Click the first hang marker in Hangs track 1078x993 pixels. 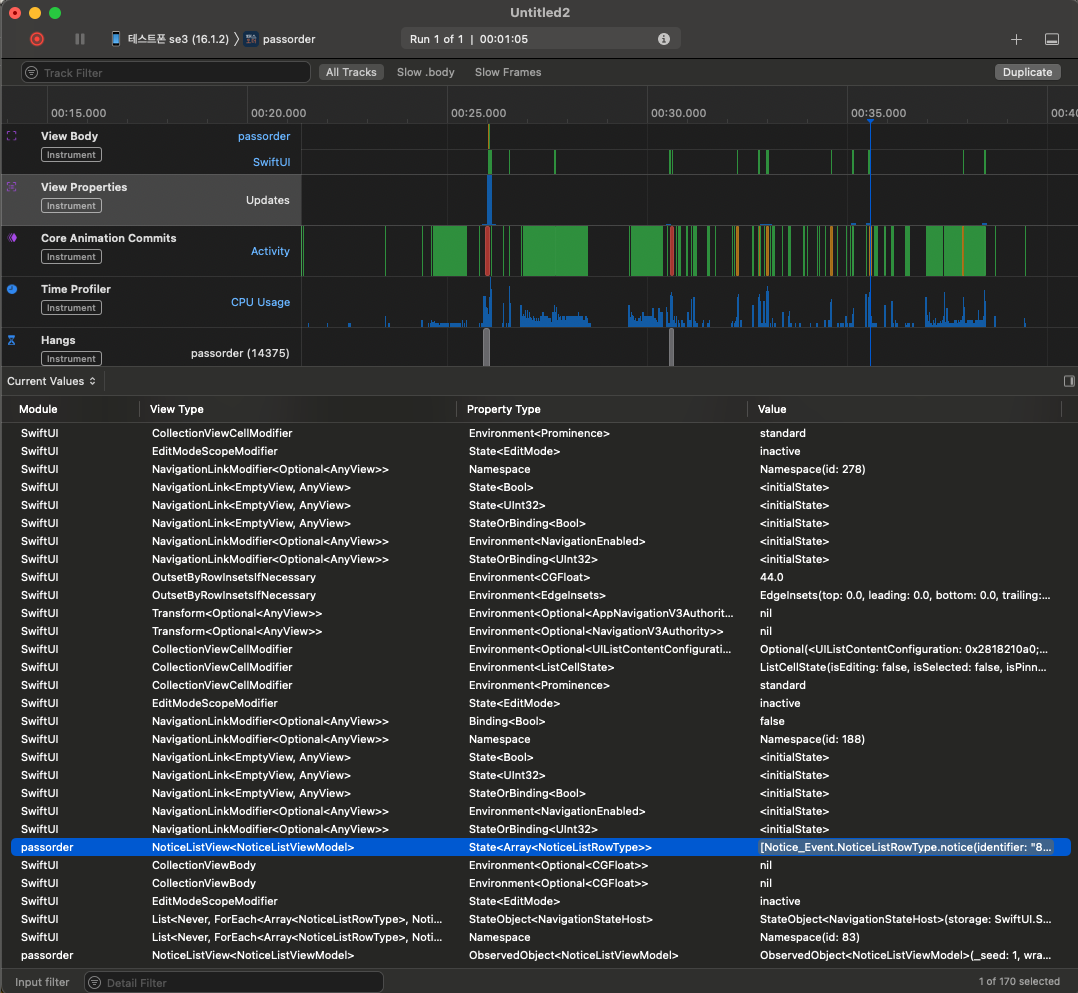pos(487,347)
